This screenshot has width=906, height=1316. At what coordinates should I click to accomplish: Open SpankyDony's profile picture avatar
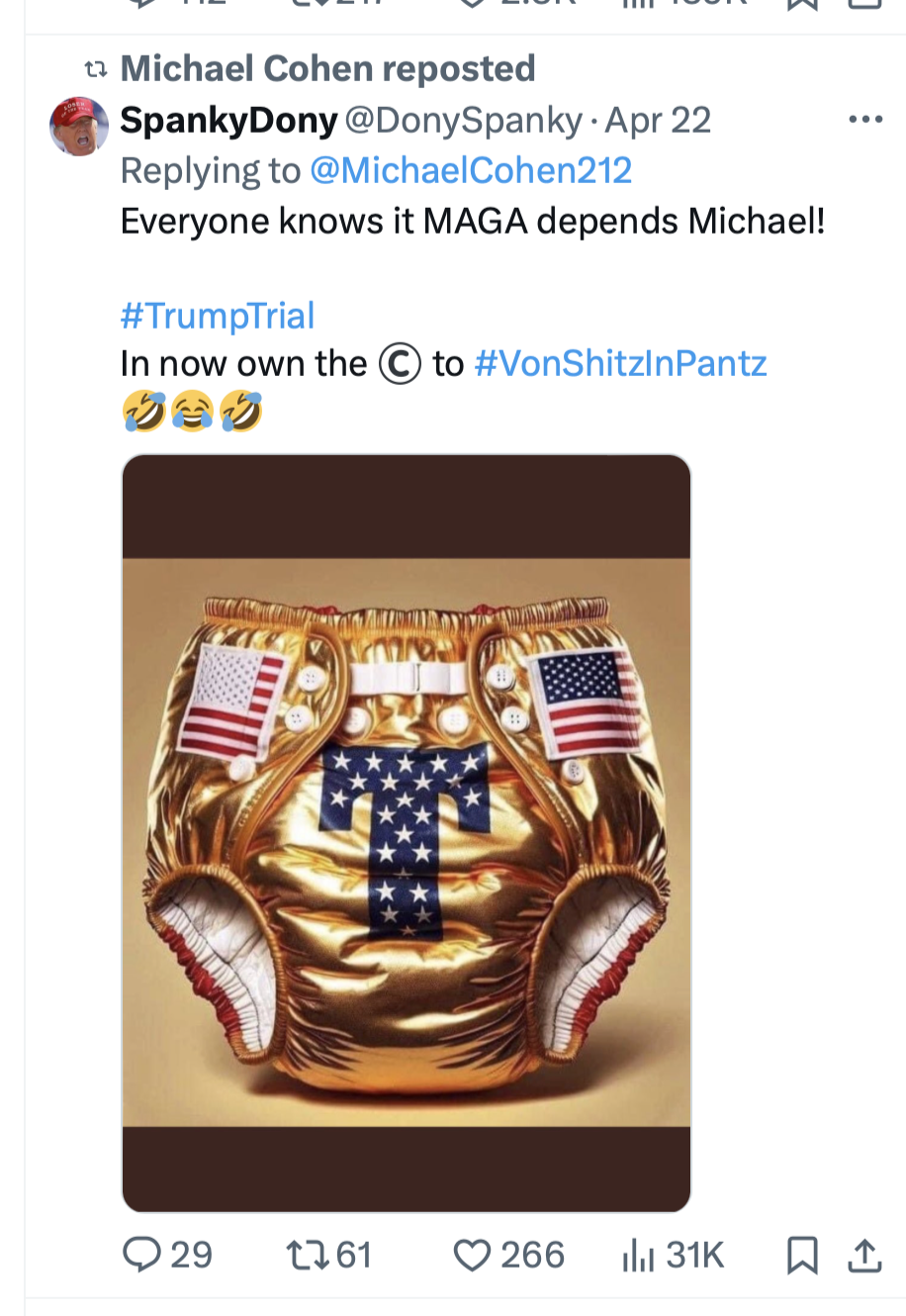[79, 126]
